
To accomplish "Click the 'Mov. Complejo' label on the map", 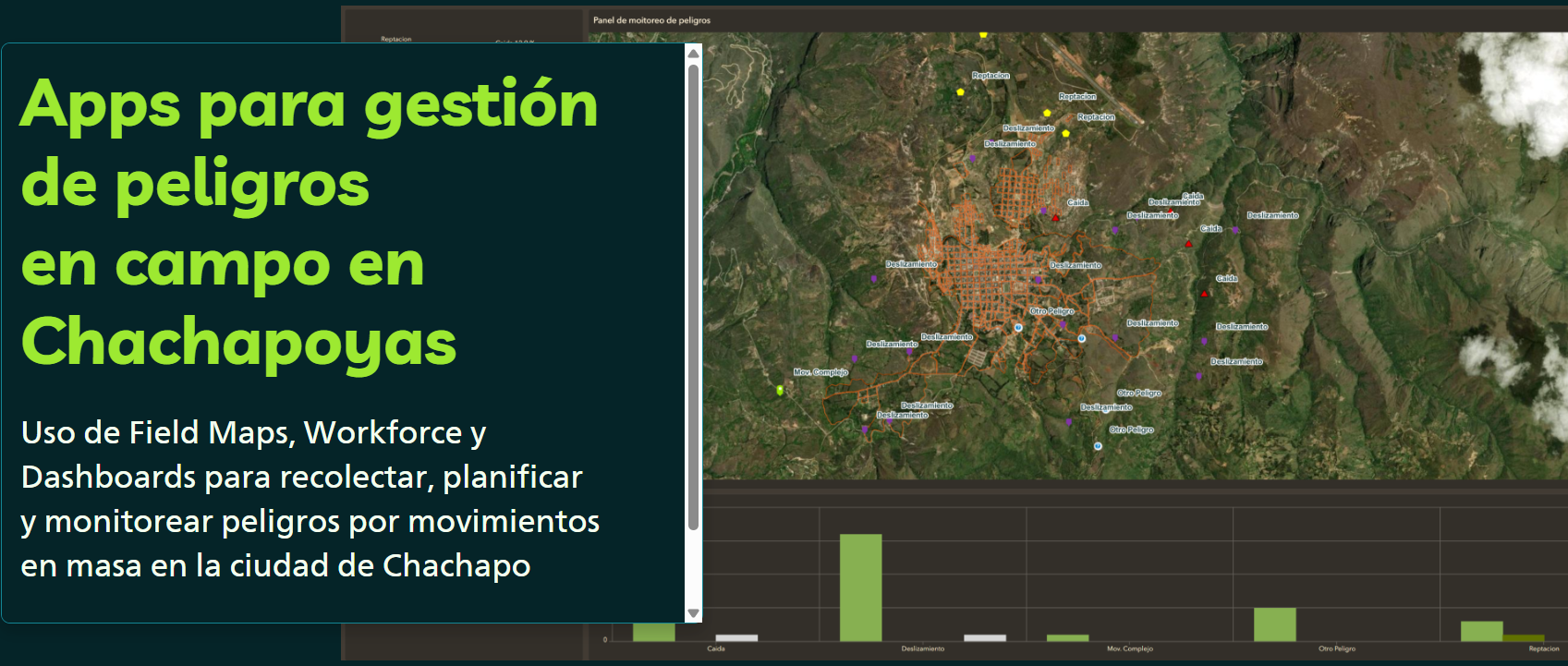I will tap(820, 372).
